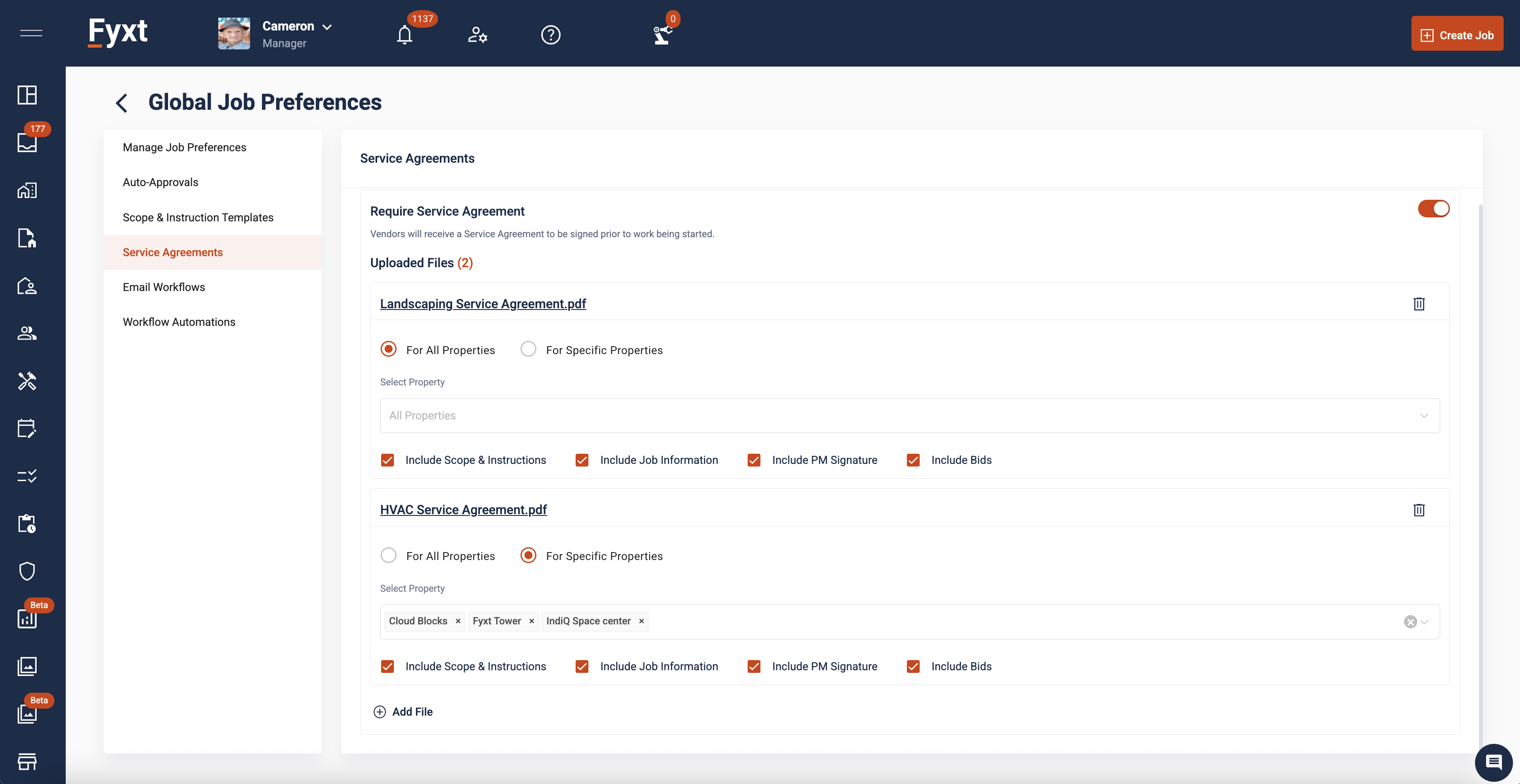Select For Specific Properties for HVAC agreement
1520x784 pixels.
coord(528,555)
